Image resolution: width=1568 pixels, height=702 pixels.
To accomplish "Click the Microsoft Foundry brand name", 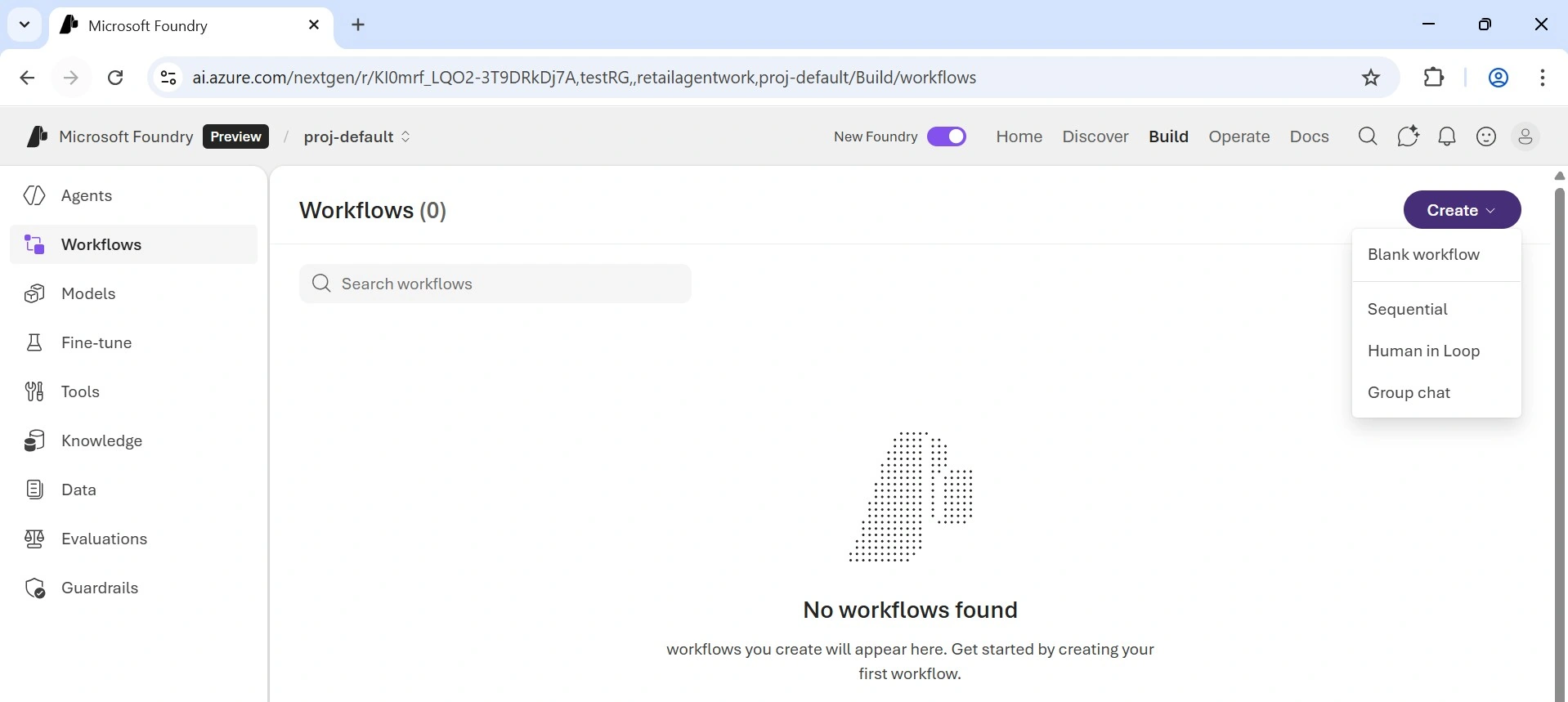I will (126, 136).
